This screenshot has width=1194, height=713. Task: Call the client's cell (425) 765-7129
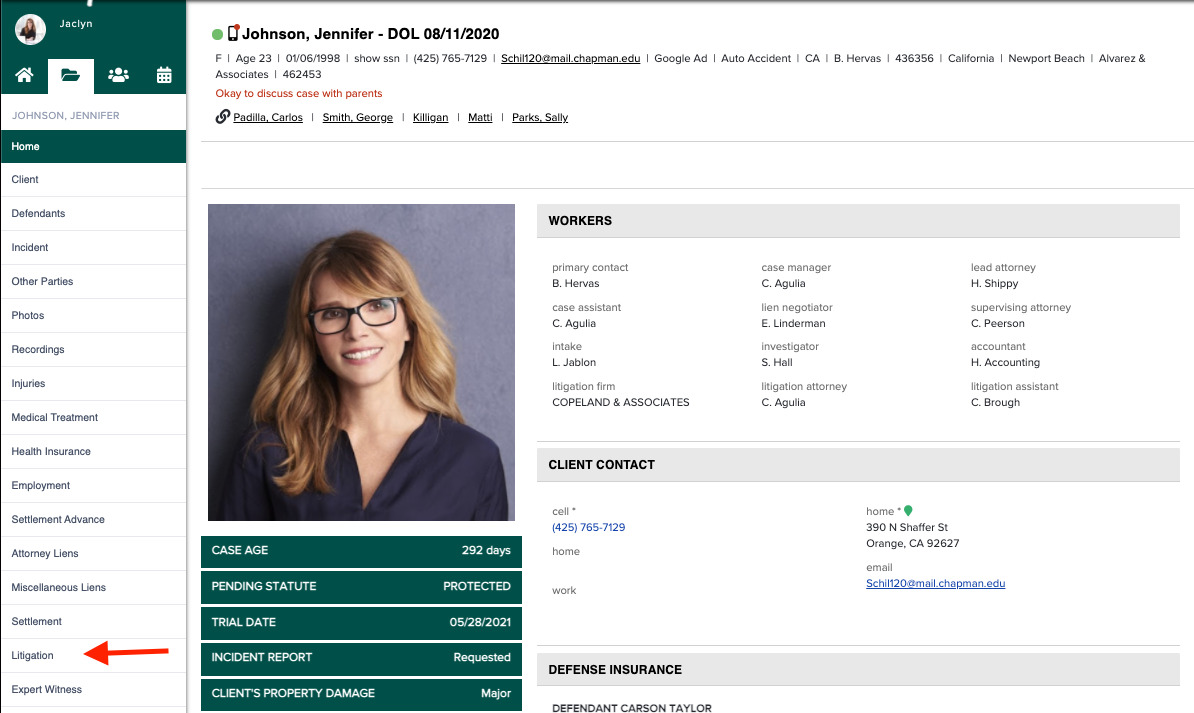click(588, 526)
